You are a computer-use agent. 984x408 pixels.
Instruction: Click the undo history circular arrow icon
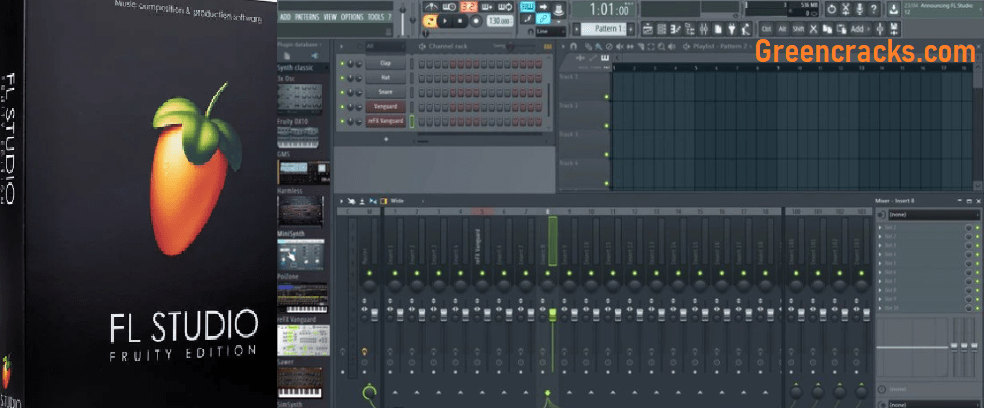pos(832,9)
